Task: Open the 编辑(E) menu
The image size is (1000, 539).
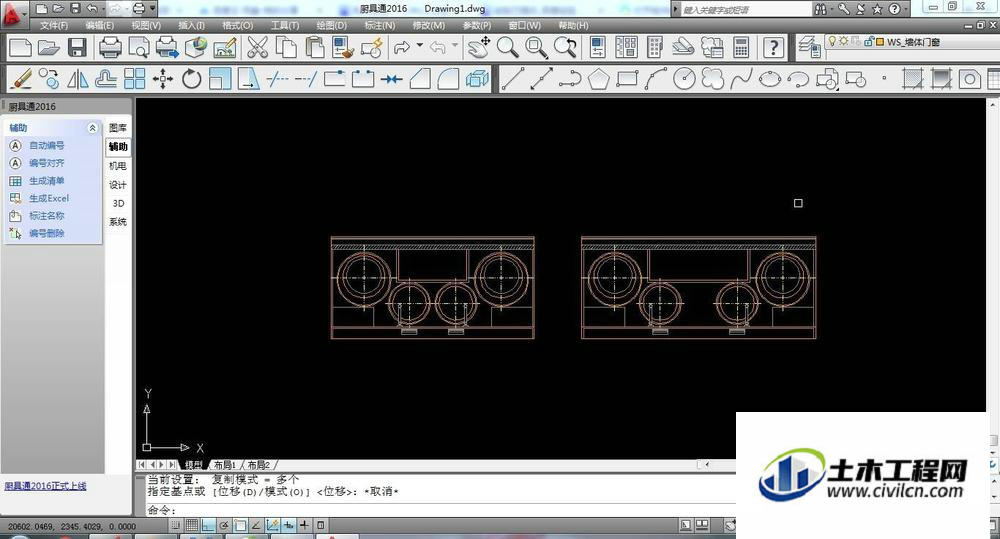Action: pos(99,26)
